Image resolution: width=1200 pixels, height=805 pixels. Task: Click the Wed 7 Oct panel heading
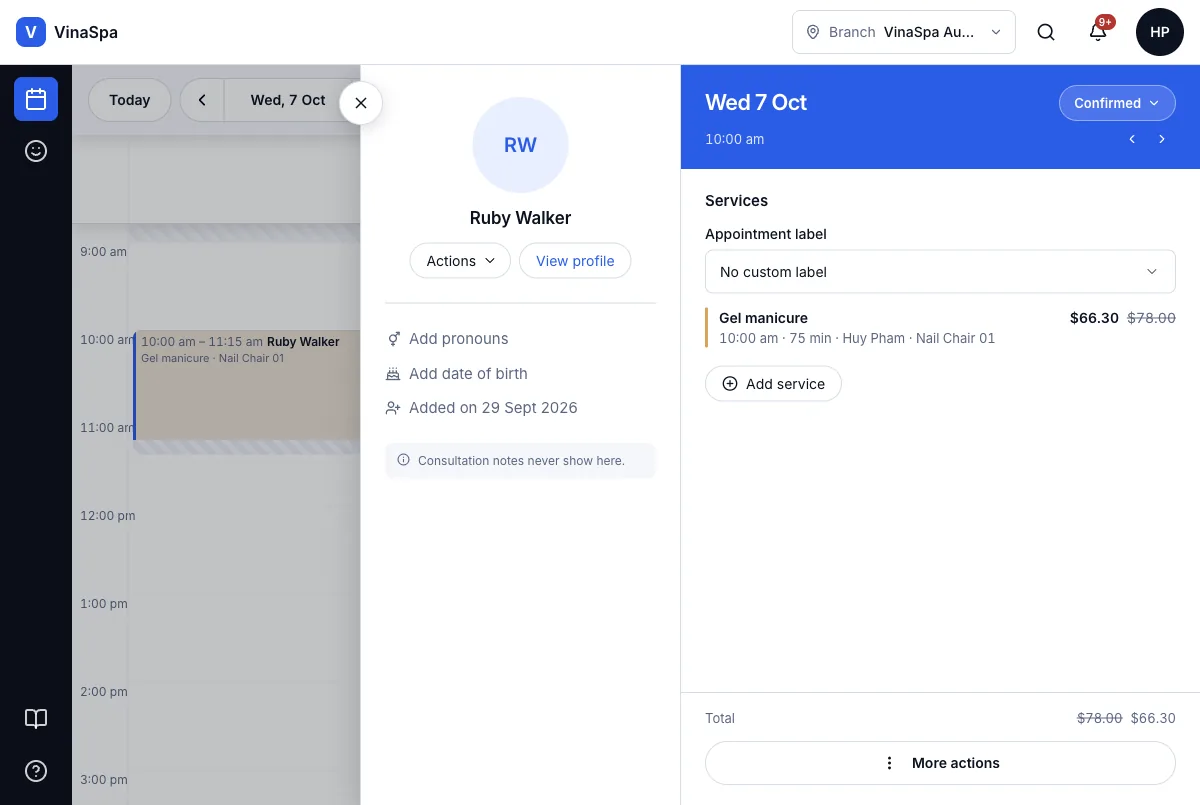pyautogui.click(x=756, y=102)
